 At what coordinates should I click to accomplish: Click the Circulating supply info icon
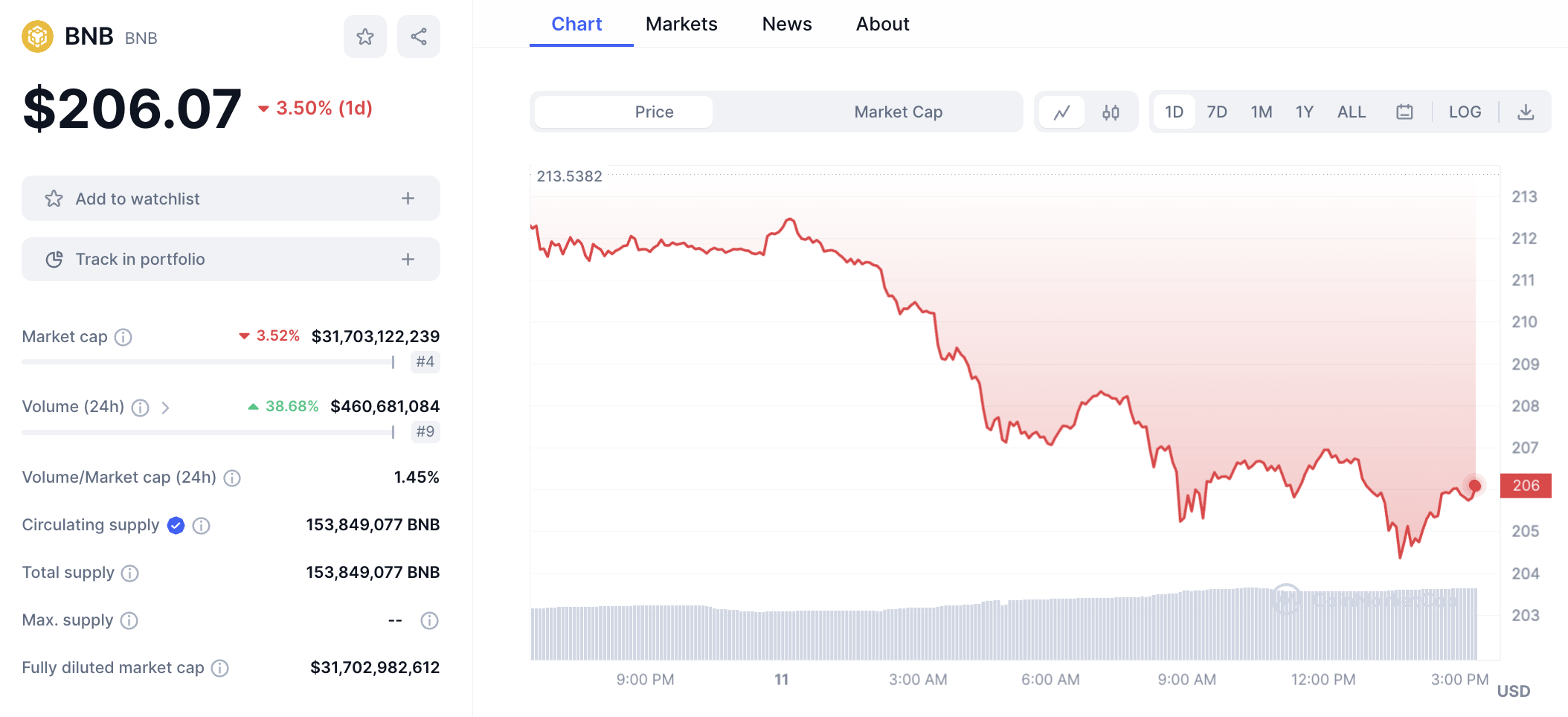(201, 526)
